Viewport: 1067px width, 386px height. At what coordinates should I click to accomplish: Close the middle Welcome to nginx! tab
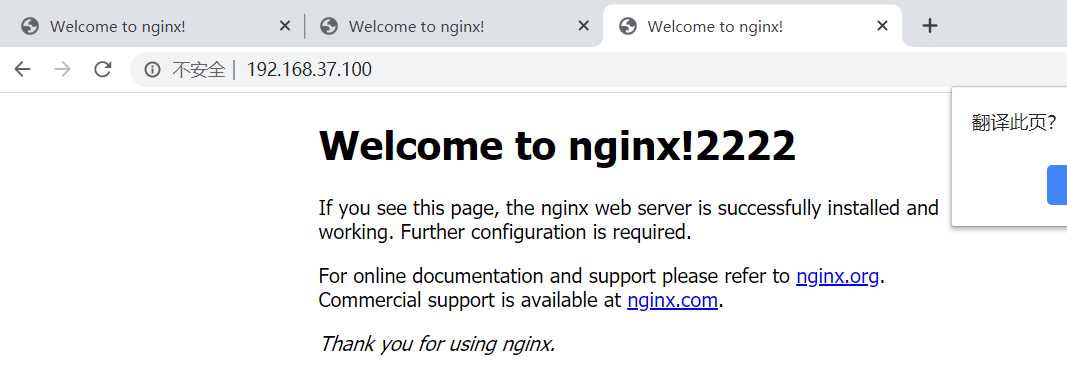coord(583,26)
